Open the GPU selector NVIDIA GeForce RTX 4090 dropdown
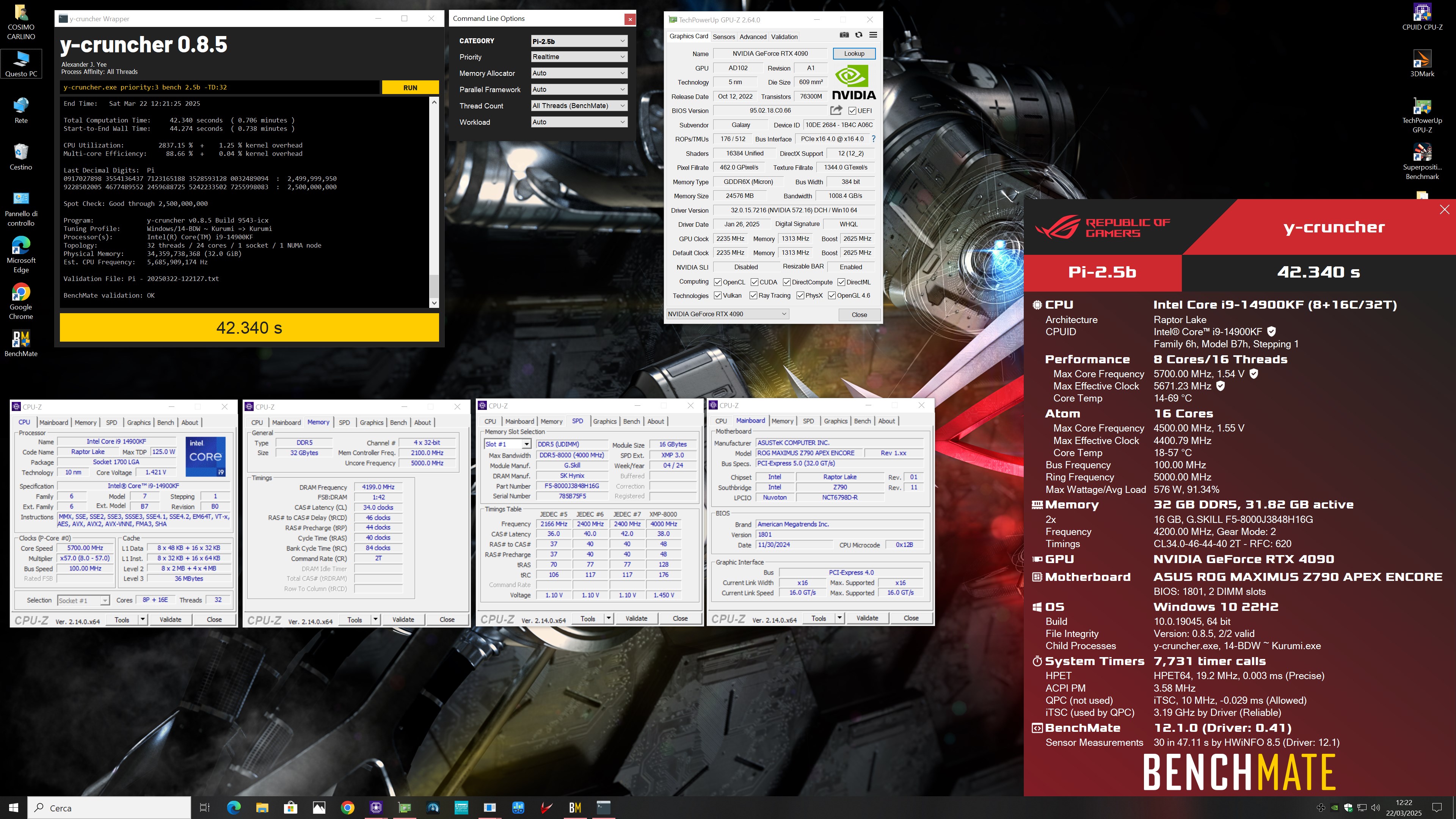 coord(728,314)
